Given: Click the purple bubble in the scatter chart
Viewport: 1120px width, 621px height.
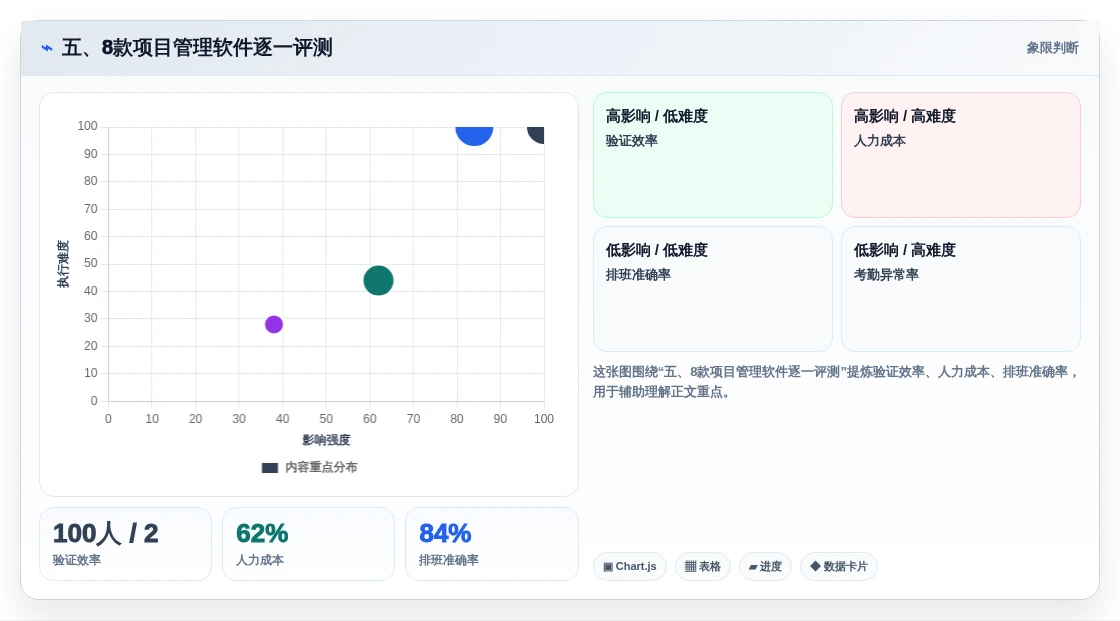Looking at the screenshot, I should [274, 324].
